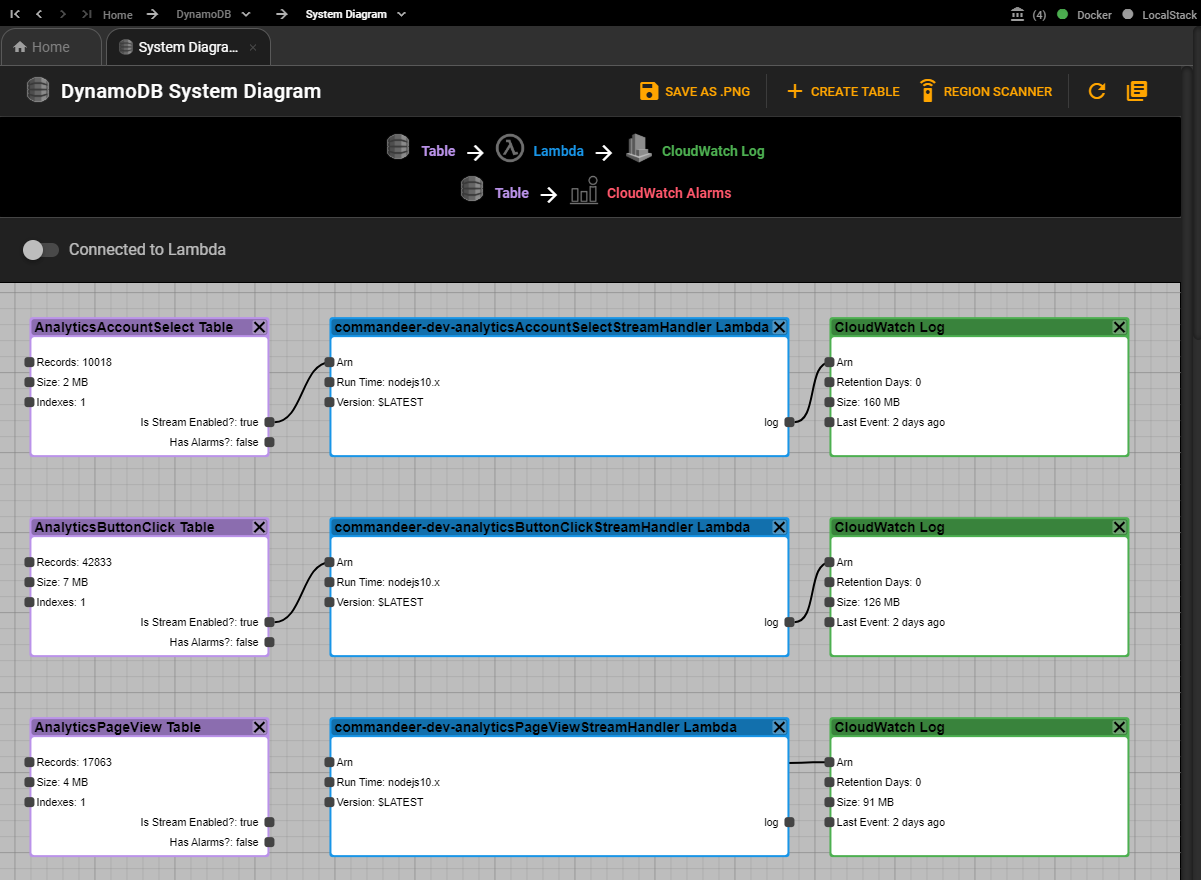Click Size: 126 MB in CloudWatch Log
1201x880 pixels.
[x=868, y=602]
